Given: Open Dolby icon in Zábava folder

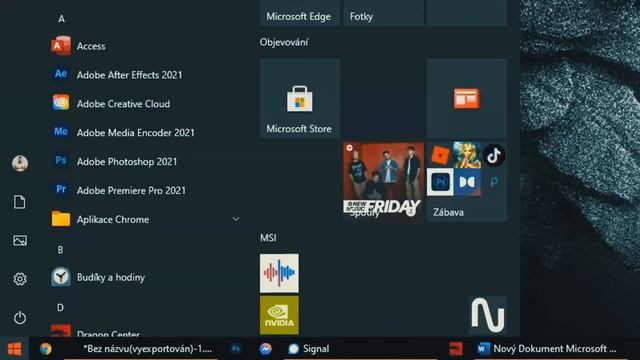Looking at the screenshot, I should (x=467, y=182).
